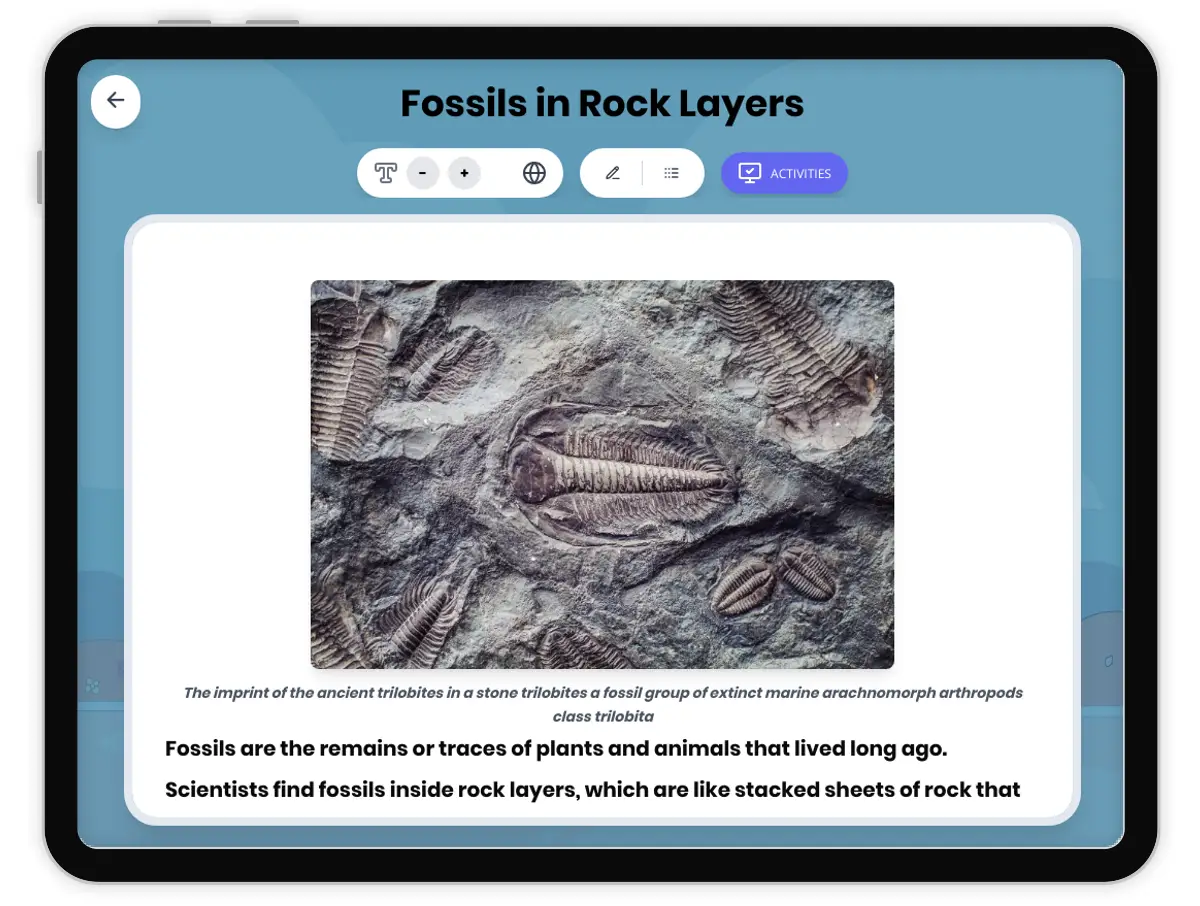Screen dimensions: 1200x906
Task: Click the small flower decoration at left edge
Action: click(92, 685)
